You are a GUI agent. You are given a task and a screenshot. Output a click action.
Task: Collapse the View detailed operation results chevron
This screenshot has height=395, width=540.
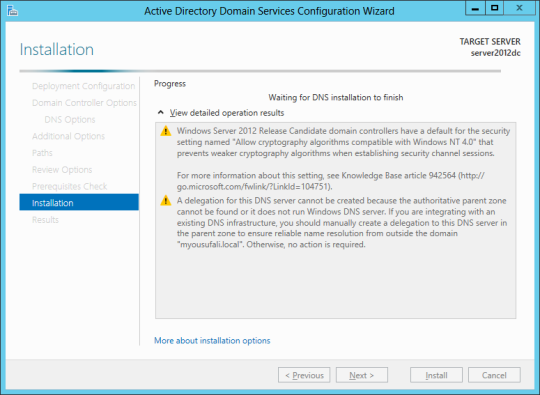point(160,113)
